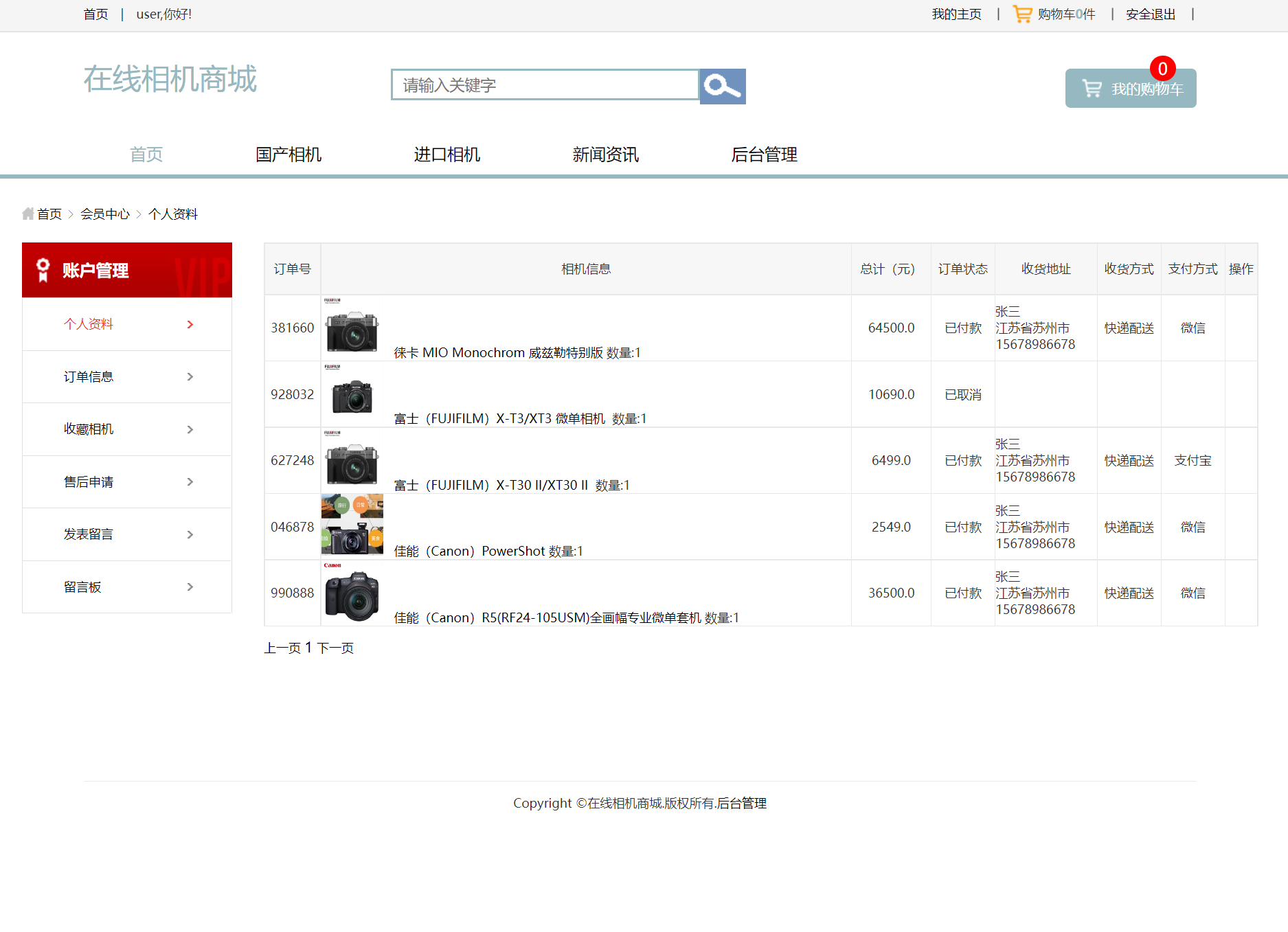Expand 订单信息 using its chevron arrow

pos(190,376)
